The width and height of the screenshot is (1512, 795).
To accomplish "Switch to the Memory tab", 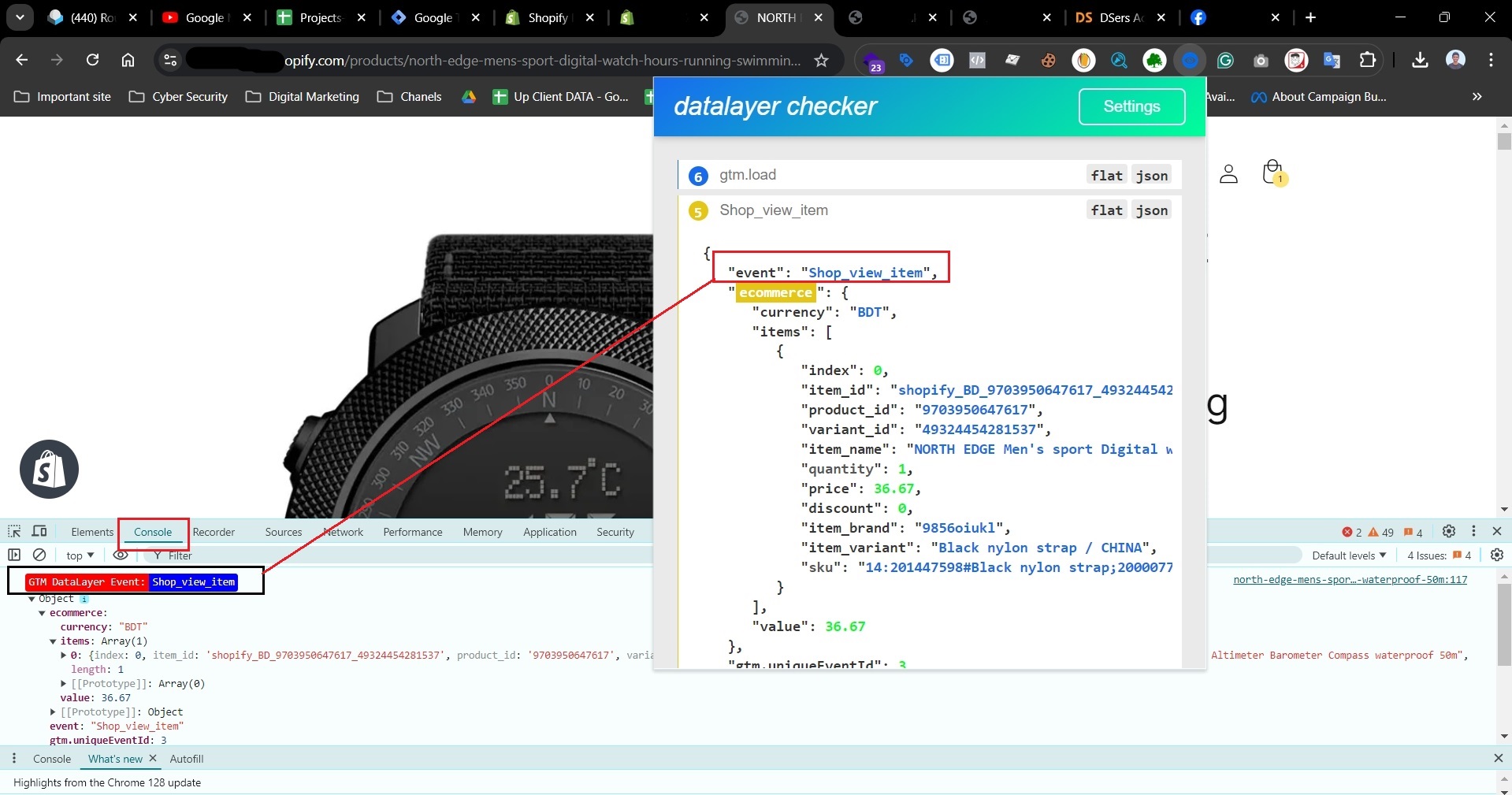I will (482, 532).
